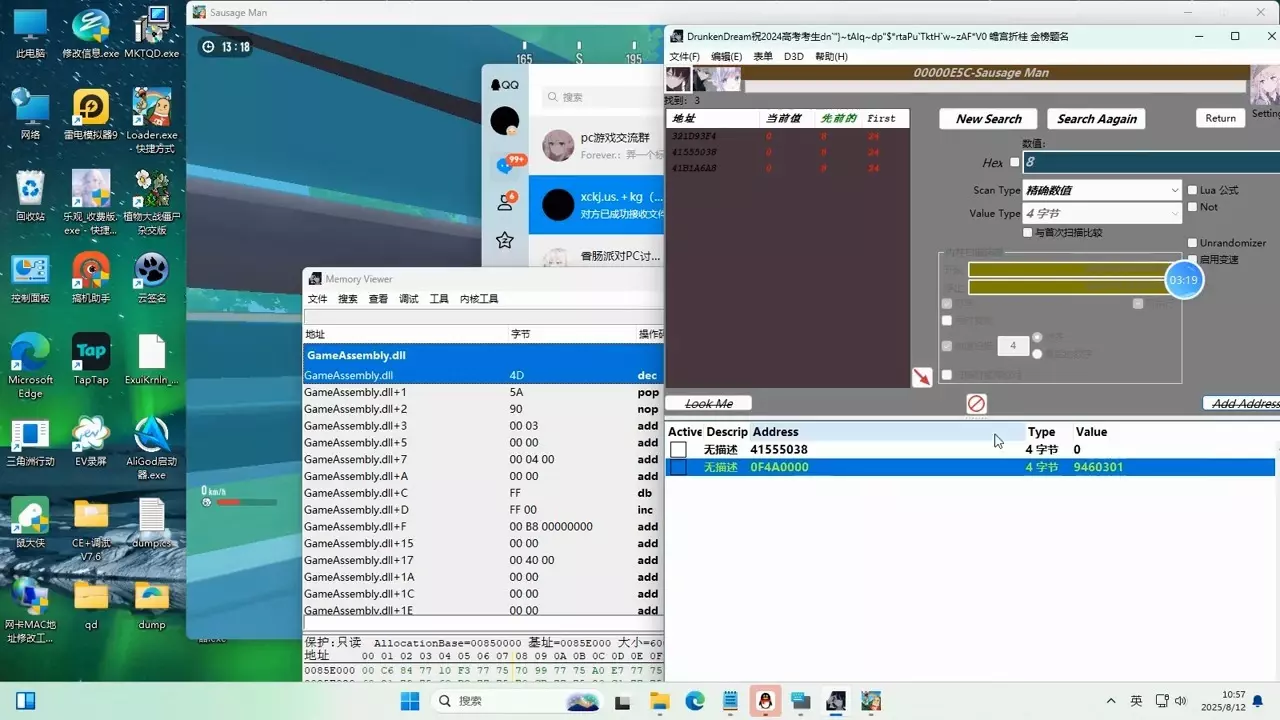Enable the Lua 公式 checkbox

click(1192, 190)
